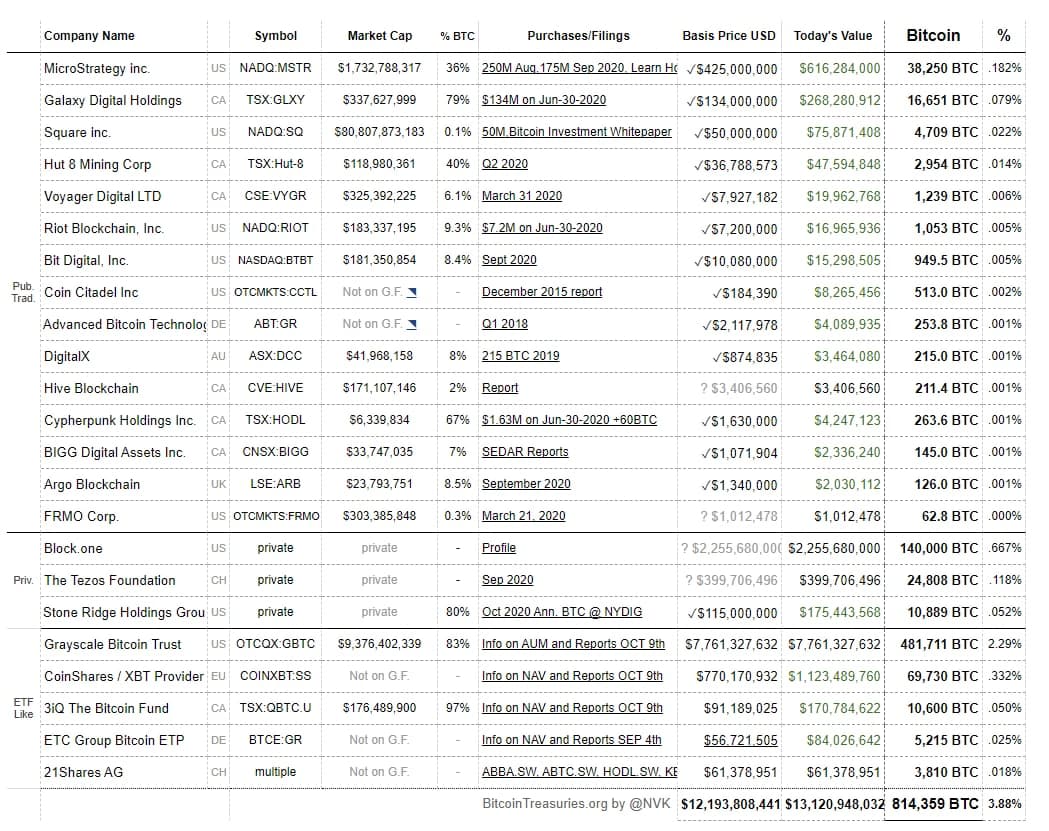Open Advanced Bitcoin Technologies 'Q1 2018' link
Viewport: 1049px width, 831px height.
tap(504, 324)
